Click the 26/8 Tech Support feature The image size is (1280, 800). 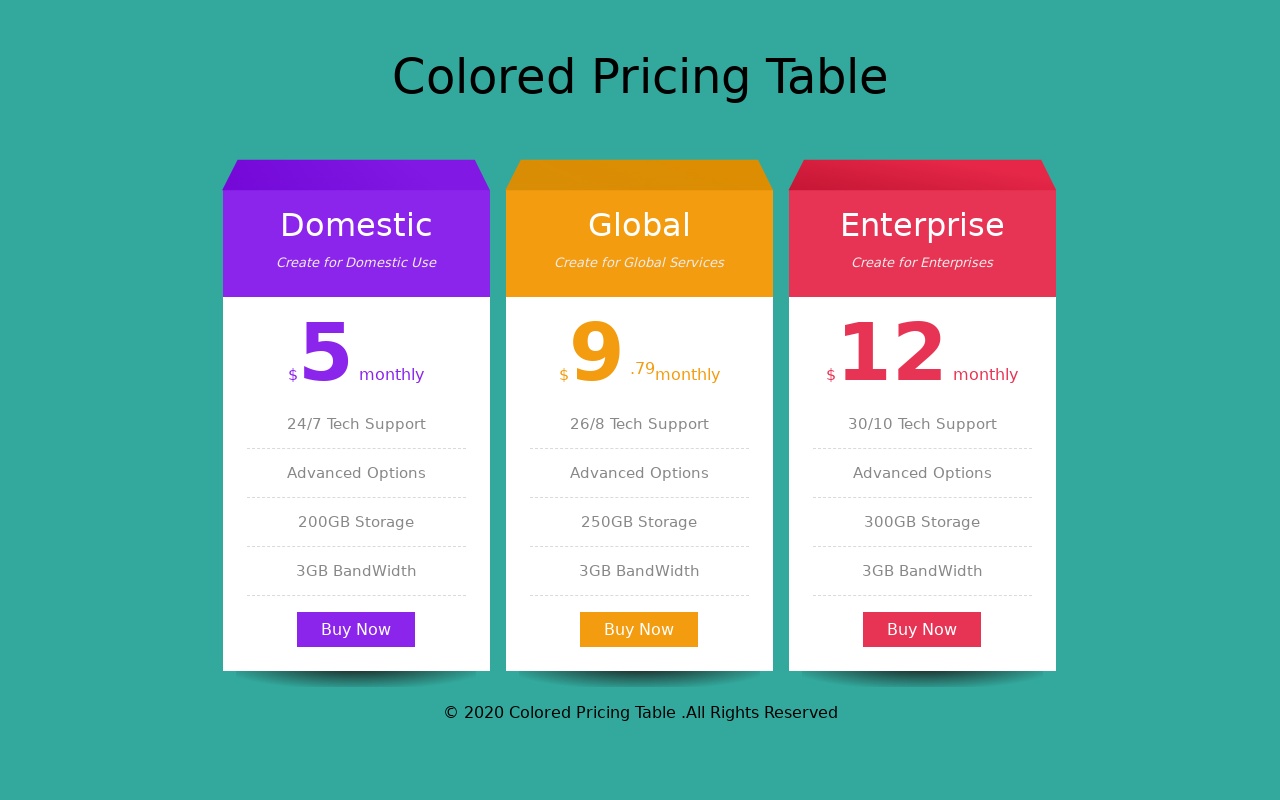click(639, 424)
